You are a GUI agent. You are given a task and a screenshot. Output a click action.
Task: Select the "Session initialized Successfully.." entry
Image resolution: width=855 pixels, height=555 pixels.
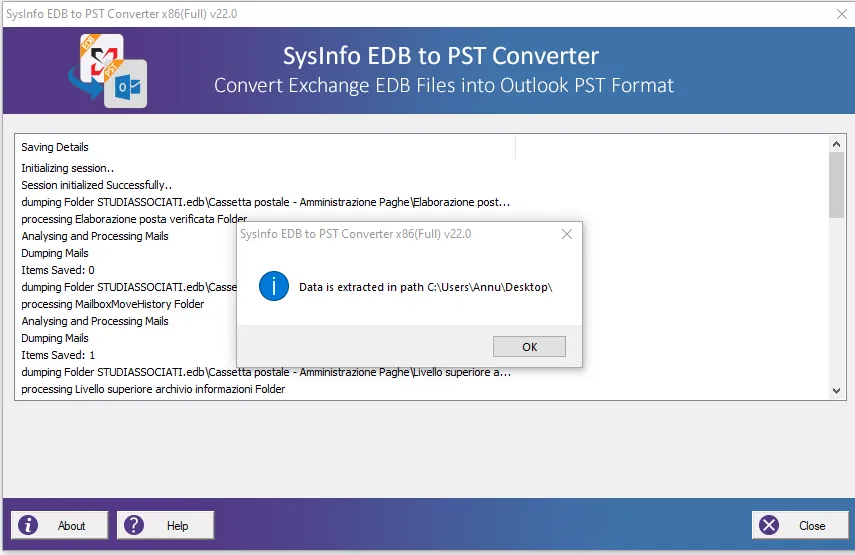[x=97, y=185]
